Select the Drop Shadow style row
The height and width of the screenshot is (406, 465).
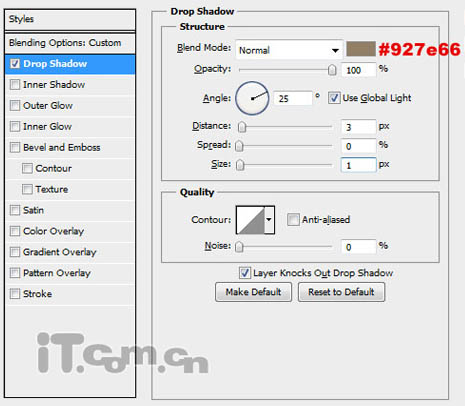point(70,64)
